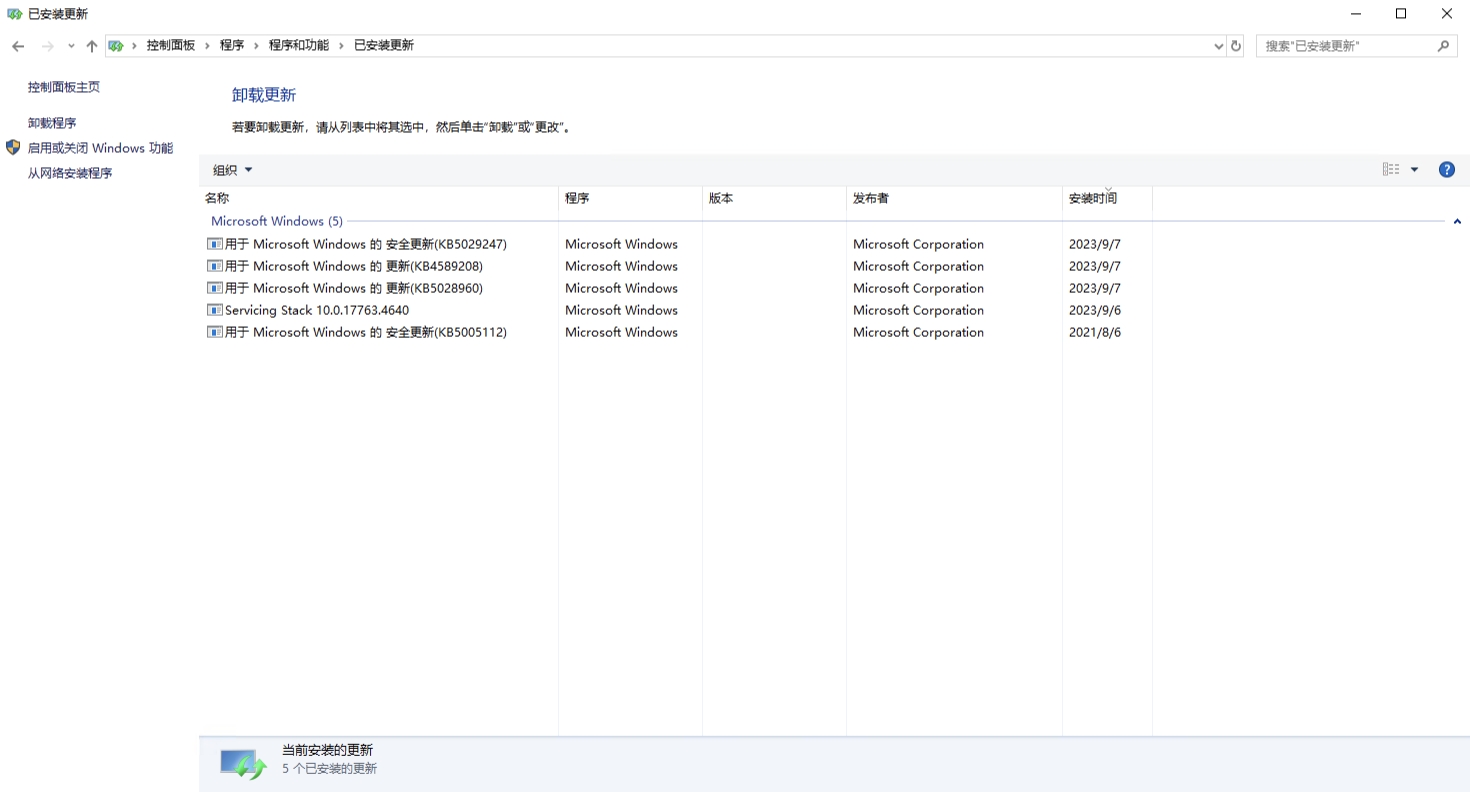Click shield icon beside Windows features link
1470x792 pixels.
pos(13,147)
